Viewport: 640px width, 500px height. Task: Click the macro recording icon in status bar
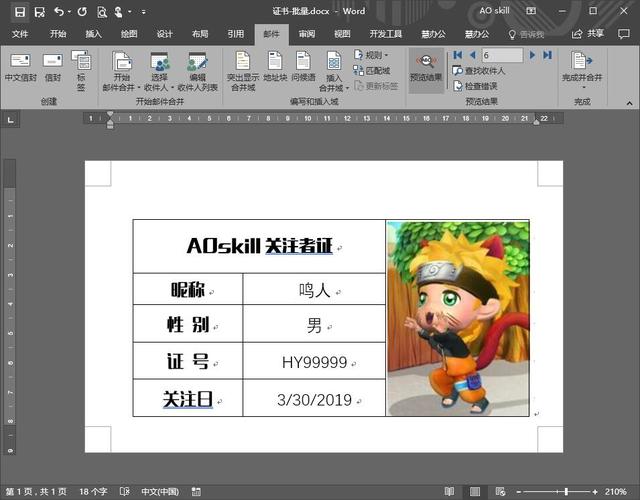(x=196, y=491)
